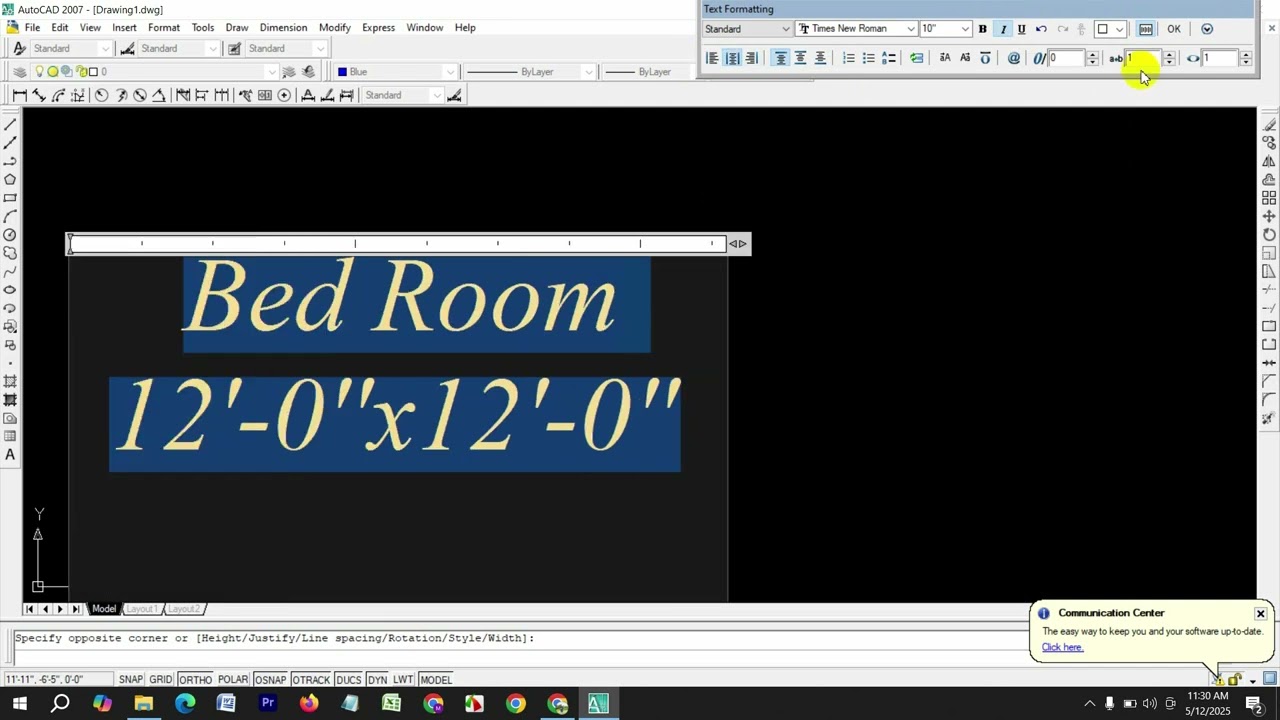
Task: Open the File menu
Action: 32,27
